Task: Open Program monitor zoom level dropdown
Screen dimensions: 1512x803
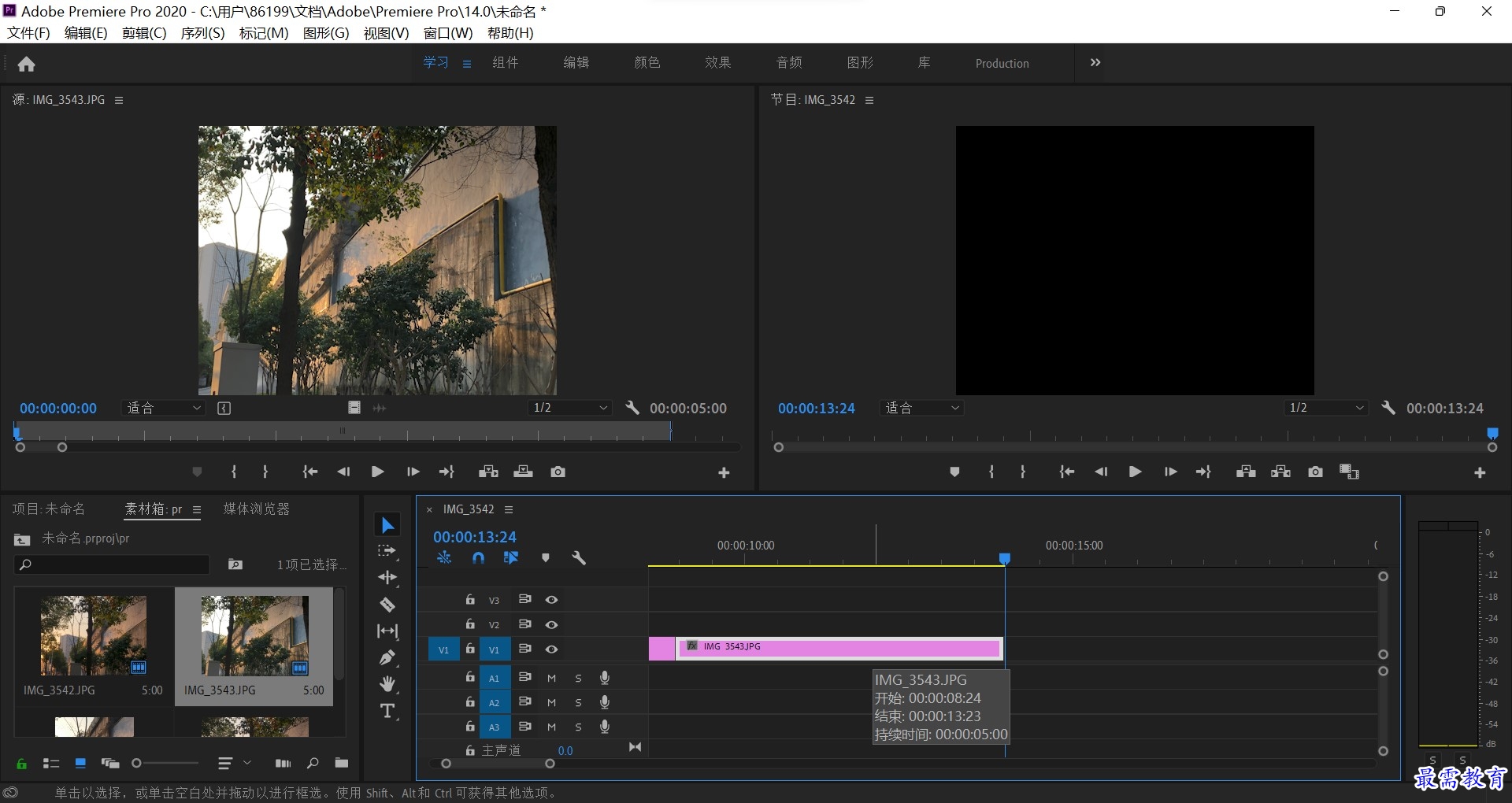Action: click(922, 408)
